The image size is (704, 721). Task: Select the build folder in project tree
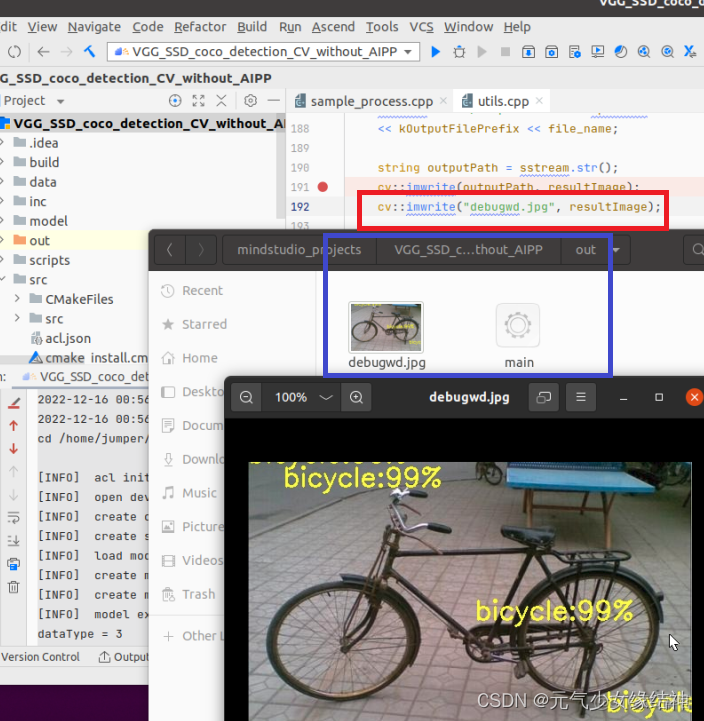point(44,162)
